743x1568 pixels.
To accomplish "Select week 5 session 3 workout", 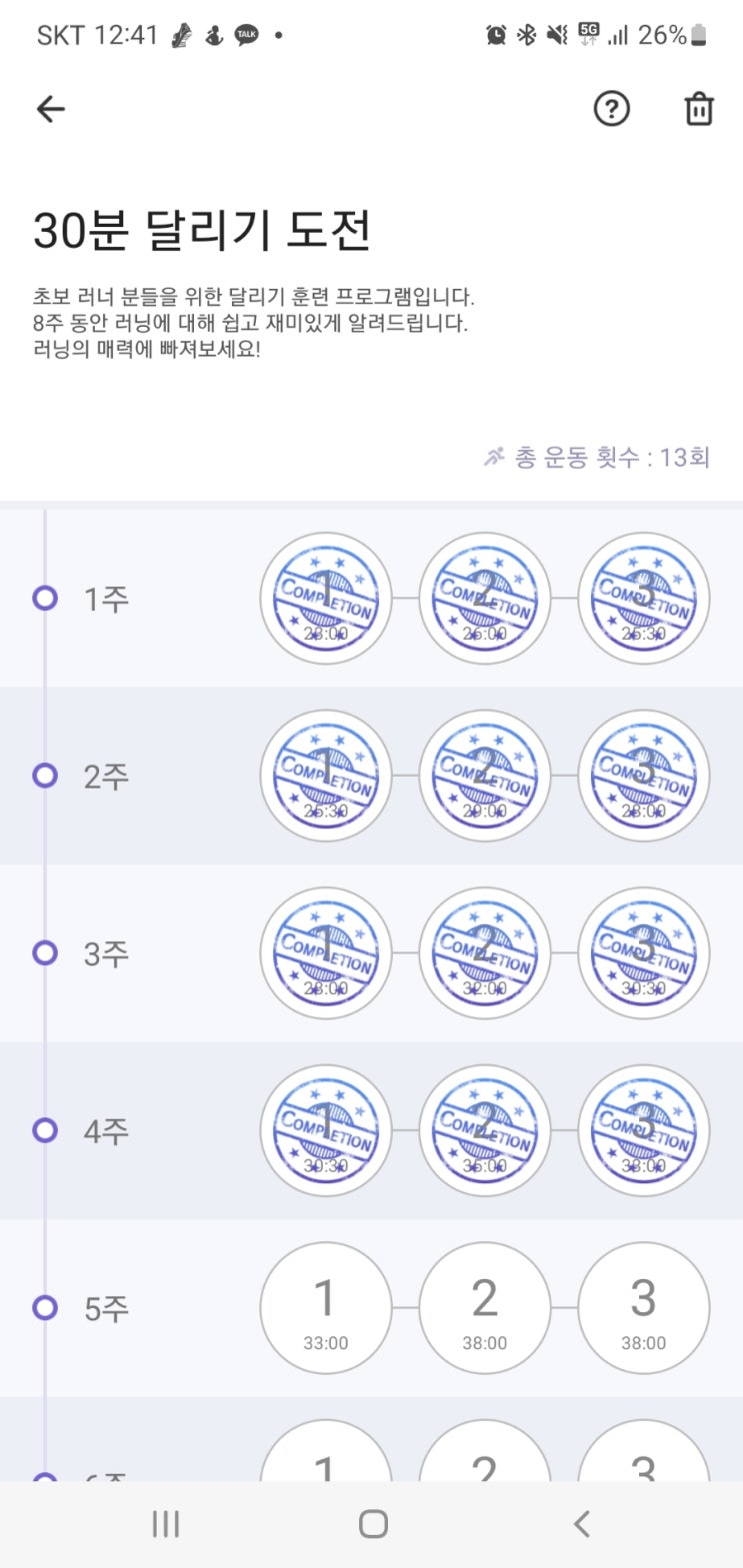I will [x=643, y=1307].
